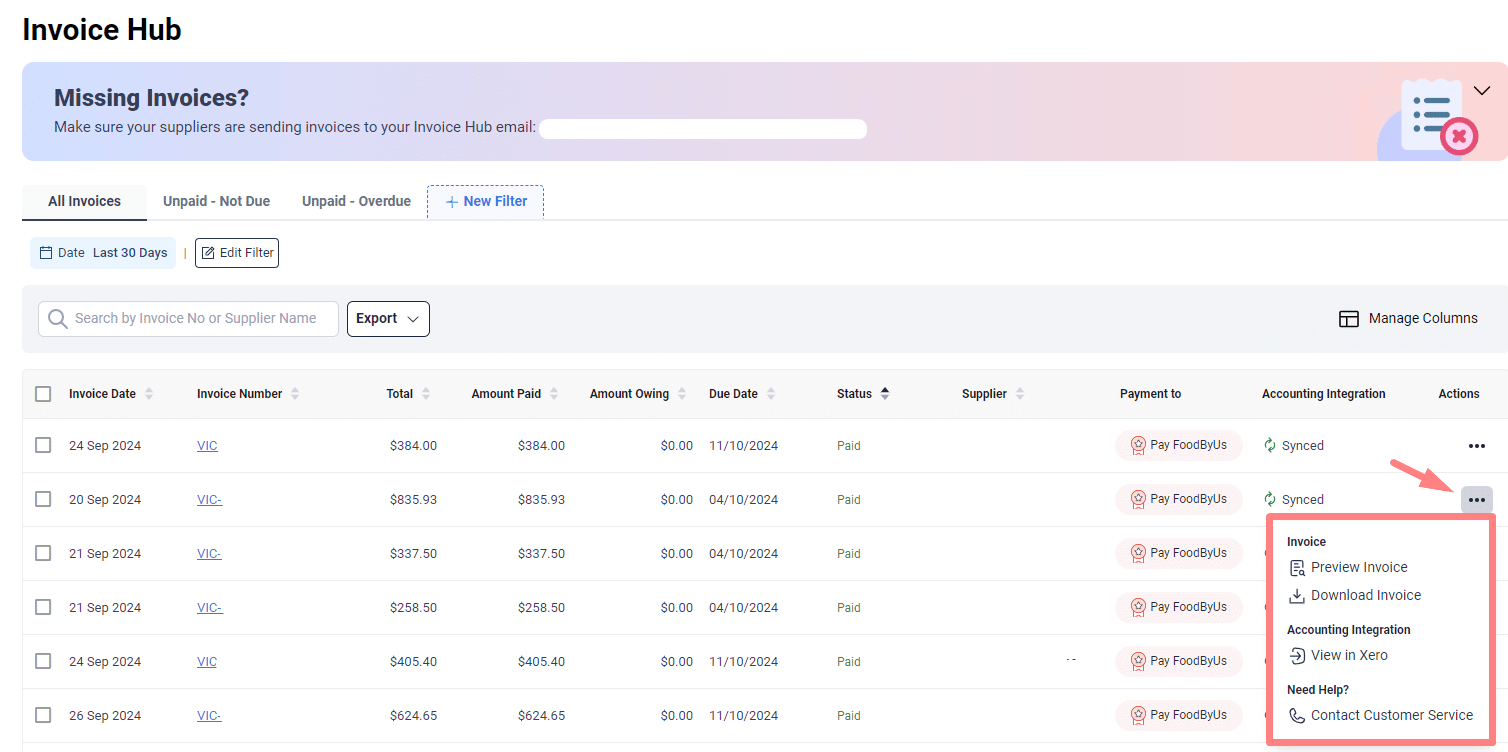Click the search magnifier icon
This screenshot has height=752, width=1508.
pos(57,318)
